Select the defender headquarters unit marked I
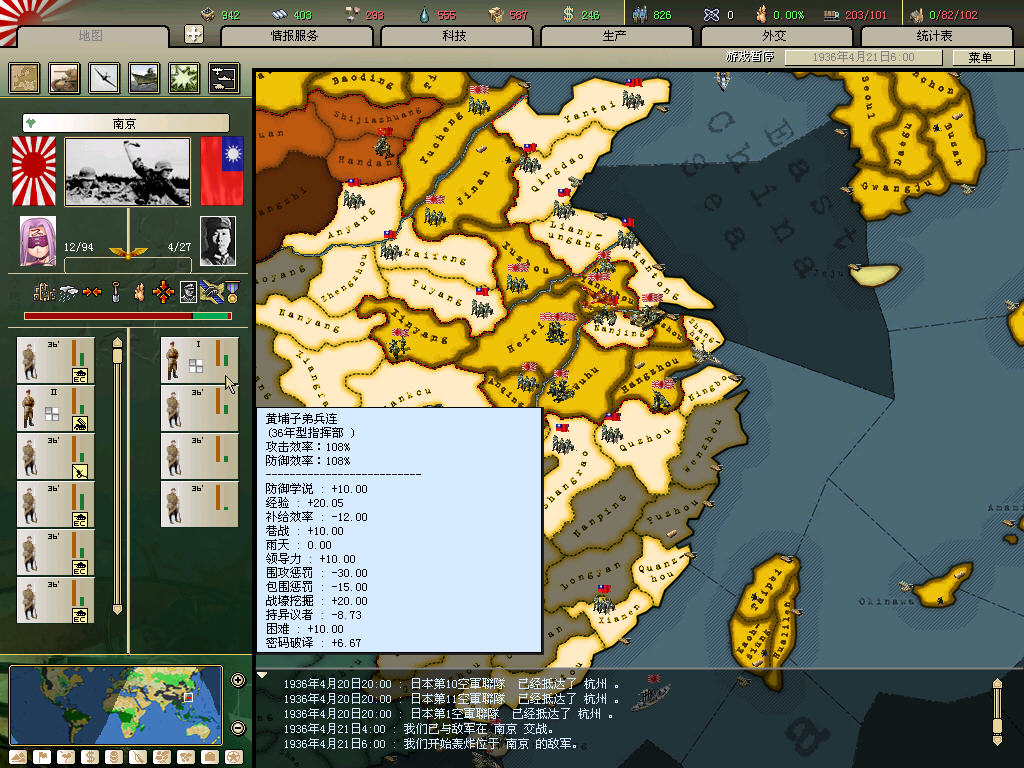Image resolution: width=1024 pixels, height=768 pixels. pos(200,360)
